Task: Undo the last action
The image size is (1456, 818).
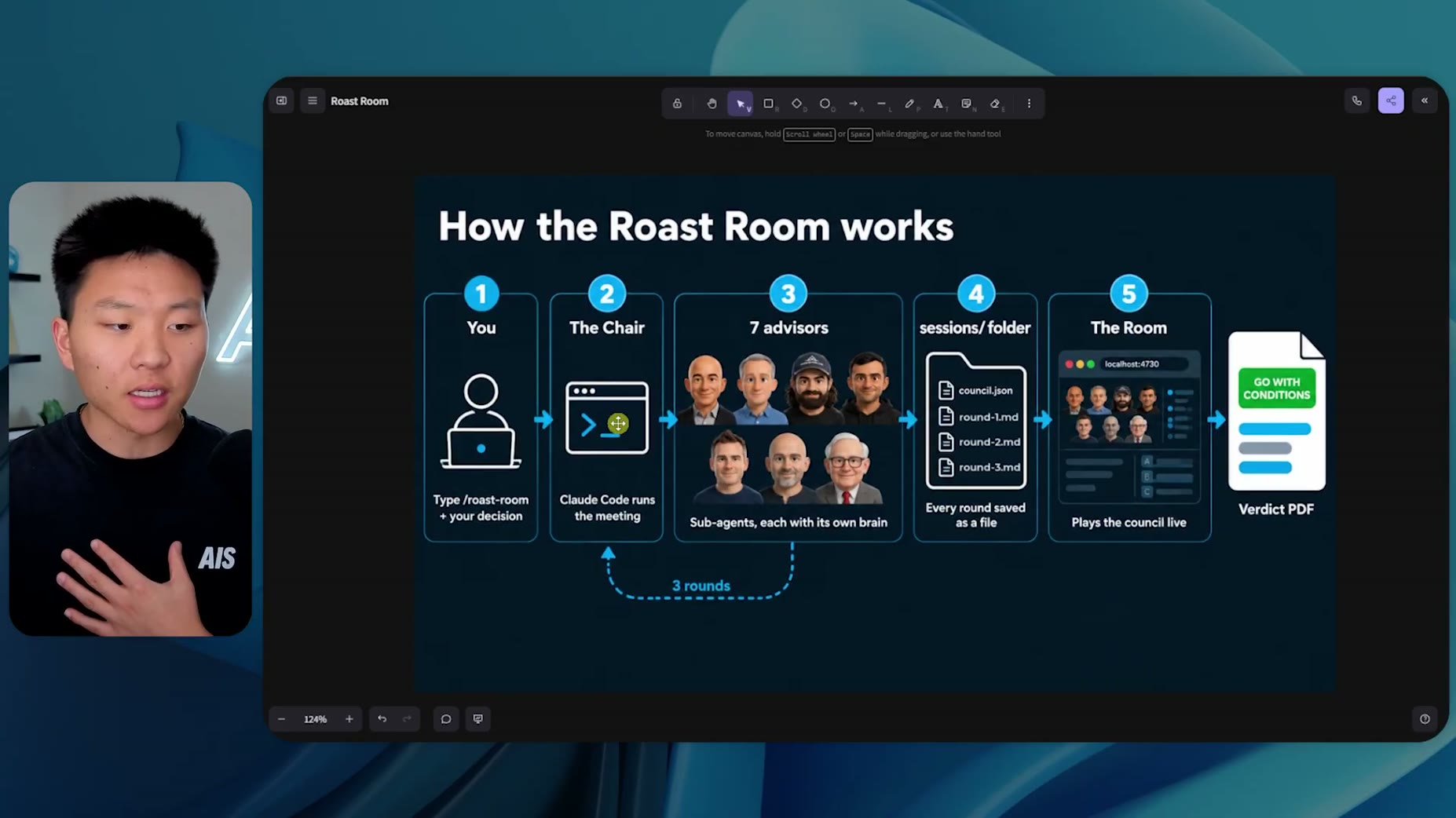Action: coord(382,719)
